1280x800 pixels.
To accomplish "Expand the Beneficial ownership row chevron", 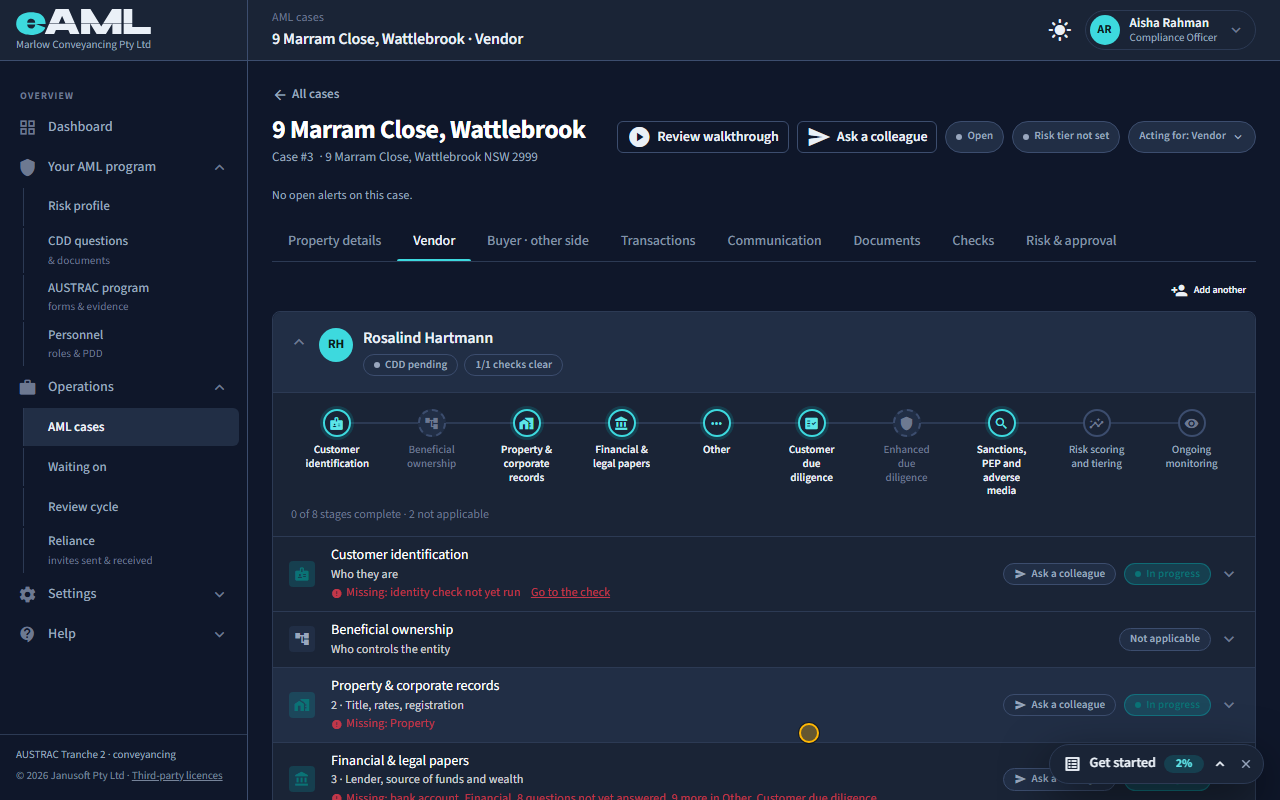I will pyautogui.click(x=1230, y=639).
